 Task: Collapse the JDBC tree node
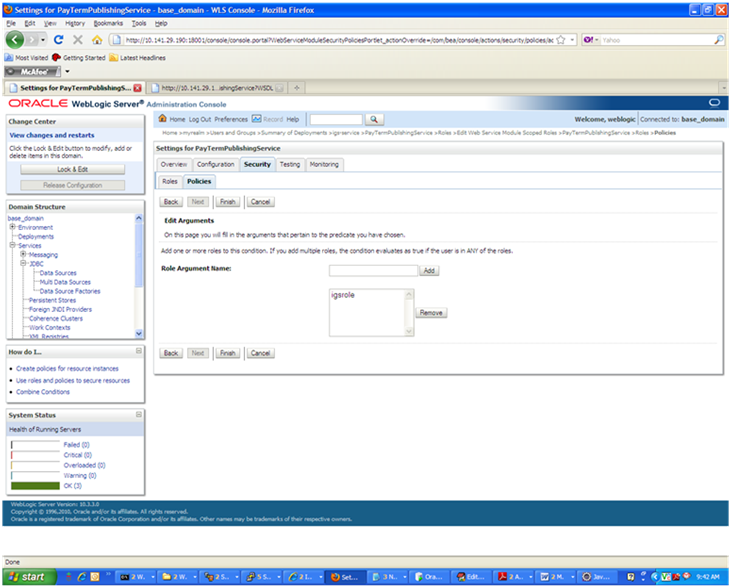coord(23,263)
